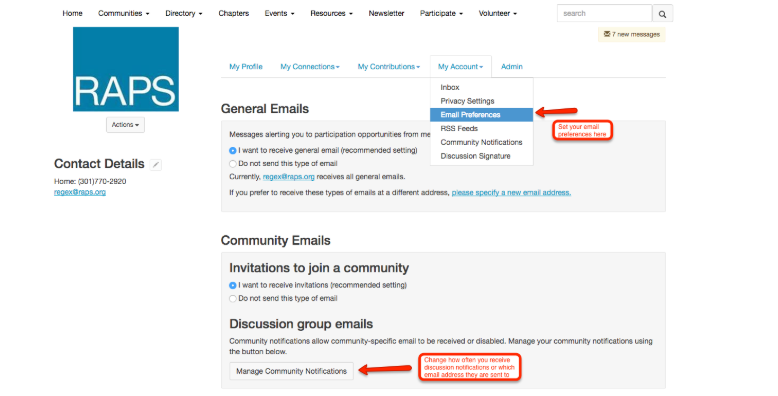Follow 'please specify a new email address' link

pos(511,193)
